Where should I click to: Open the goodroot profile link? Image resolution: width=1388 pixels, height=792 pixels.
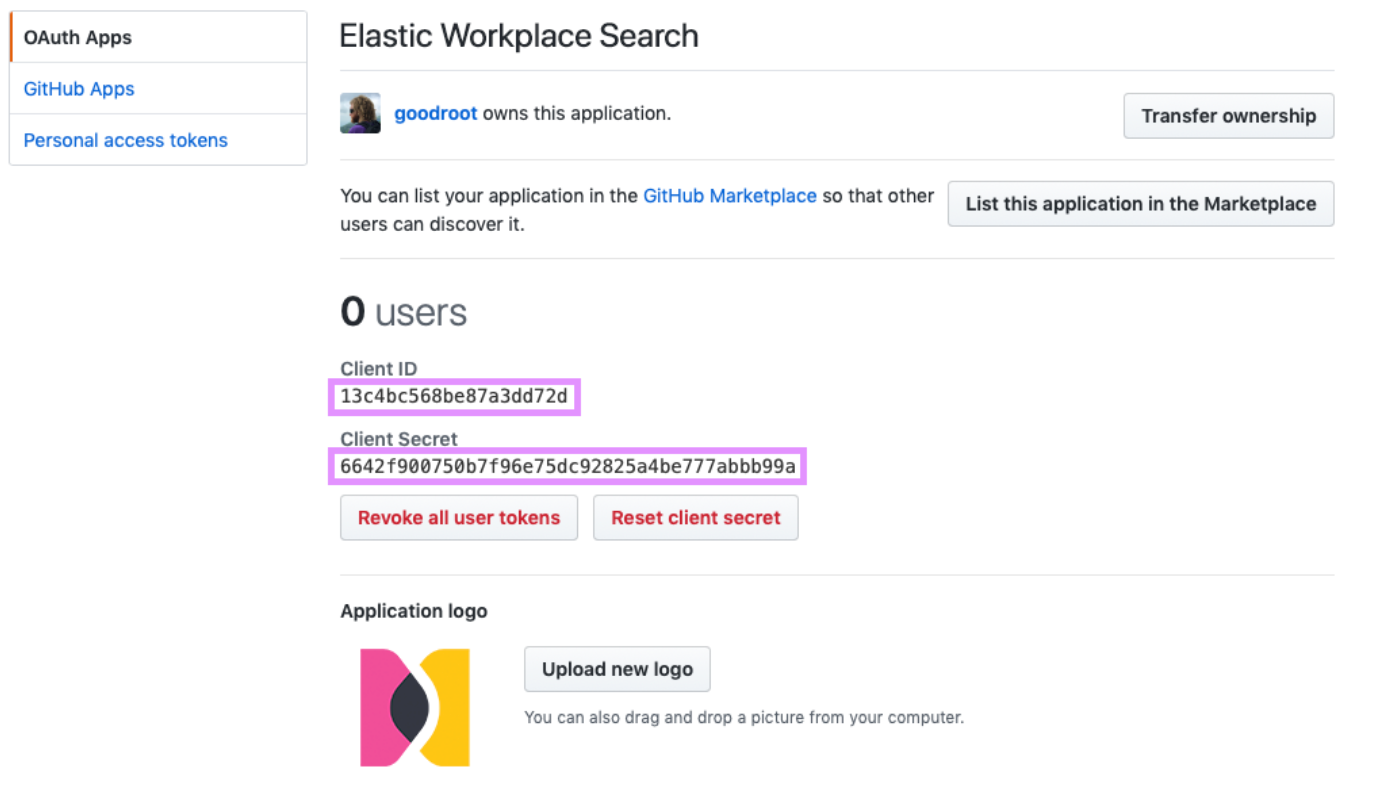[436, 114]
